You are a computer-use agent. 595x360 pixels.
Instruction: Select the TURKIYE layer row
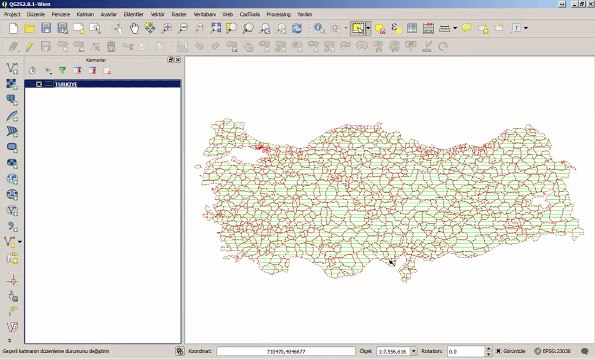pos(102,84)
